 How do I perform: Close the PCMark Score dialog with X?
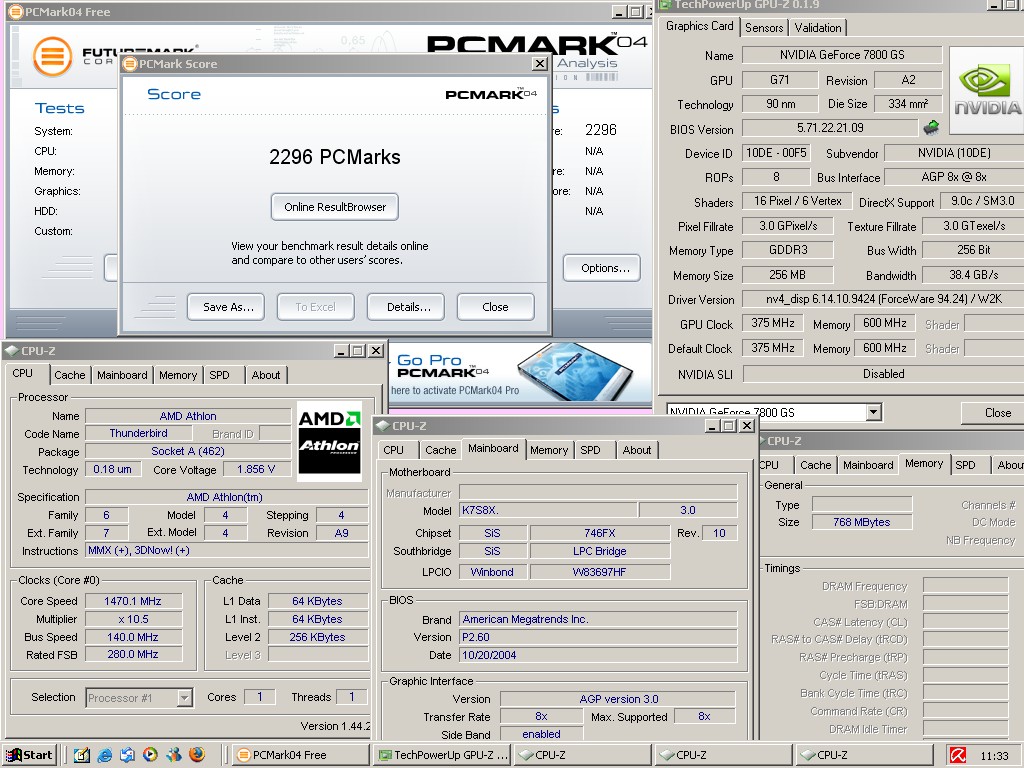539,63
